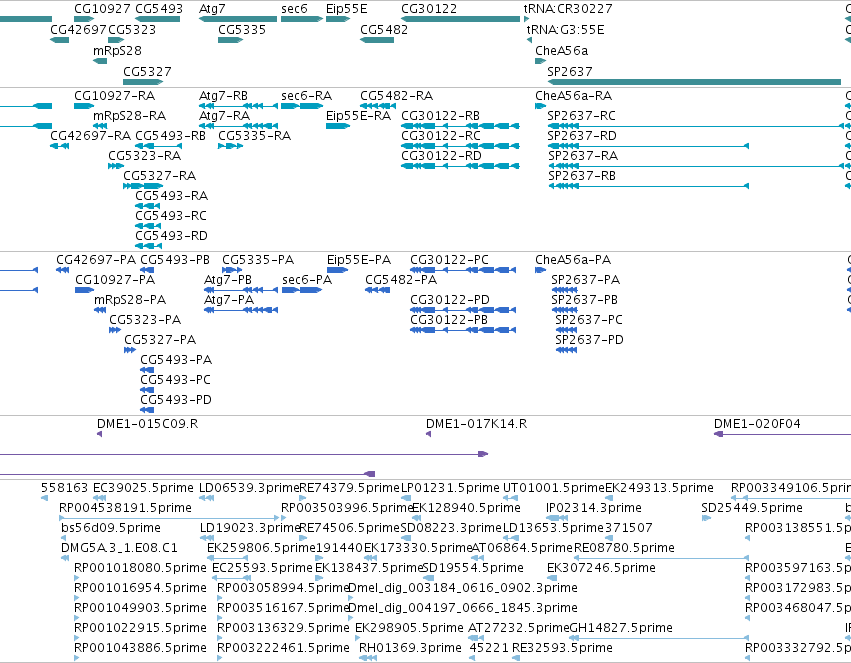Screen dimensions: 851x663
Task: Select transcript Eip55E-RA
Action: 338,126
